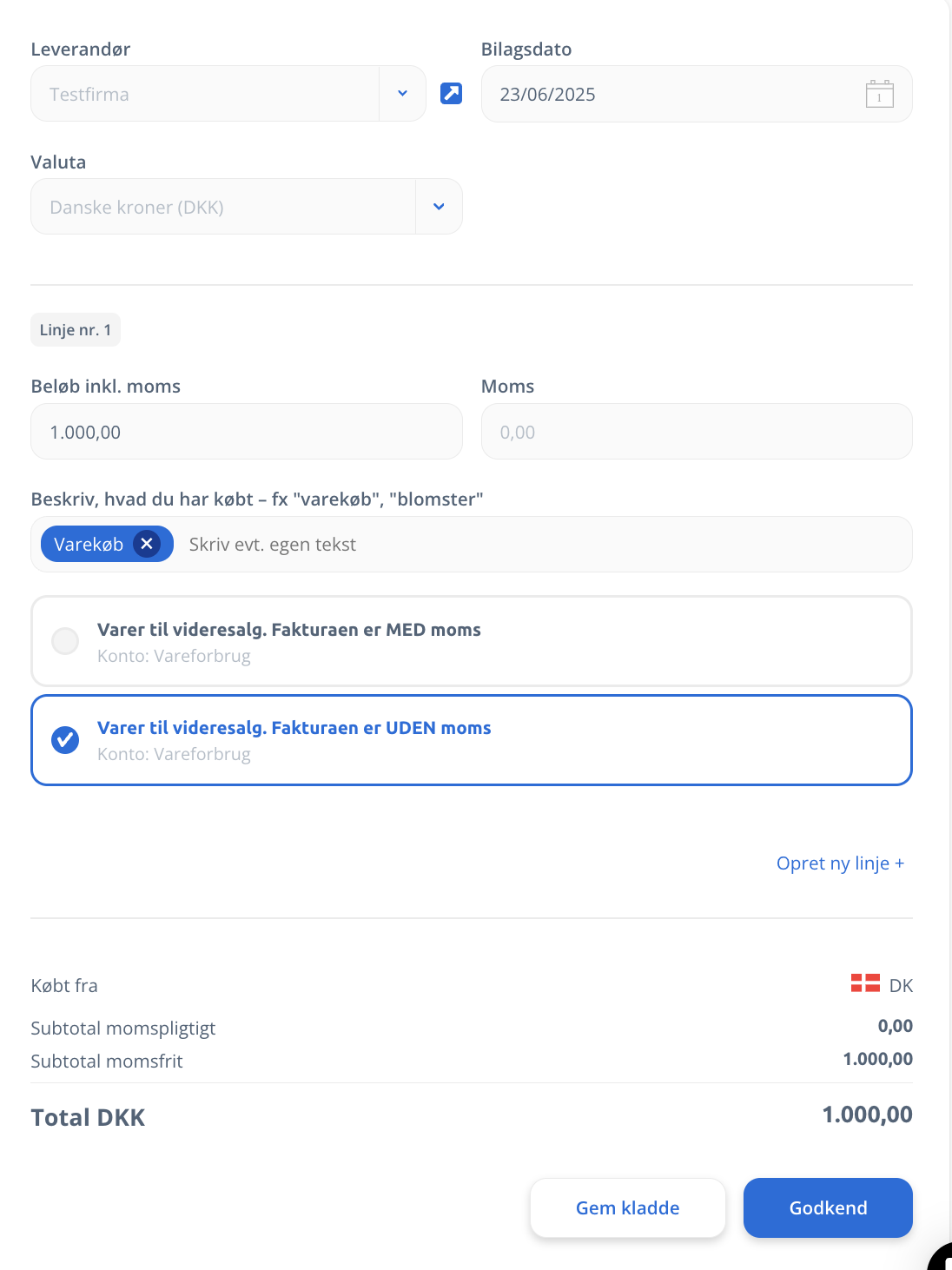Click DK country code next to flag

pos(901,985)
